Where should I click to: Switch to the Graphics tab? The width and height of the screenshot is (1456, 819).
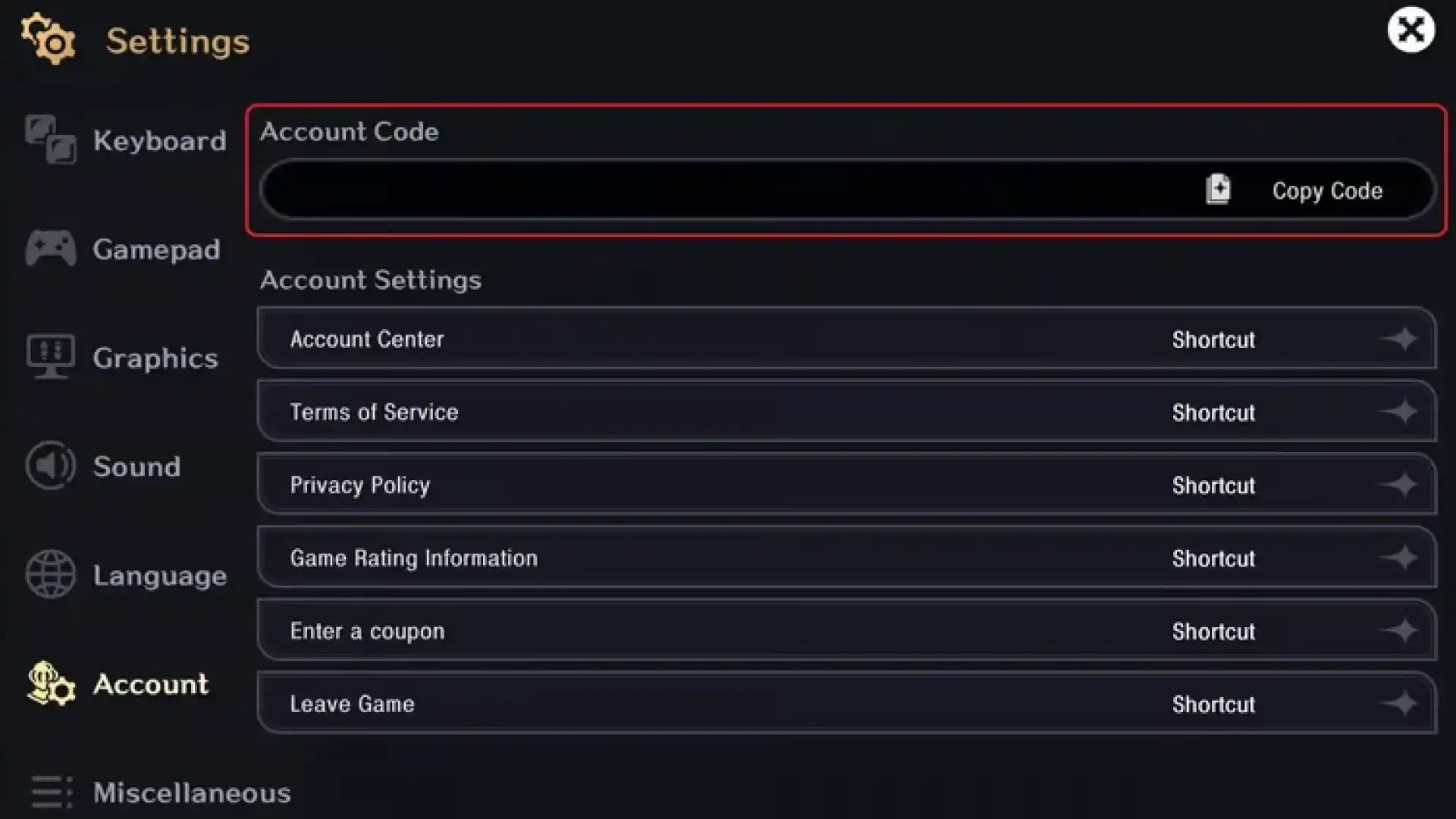155,358
